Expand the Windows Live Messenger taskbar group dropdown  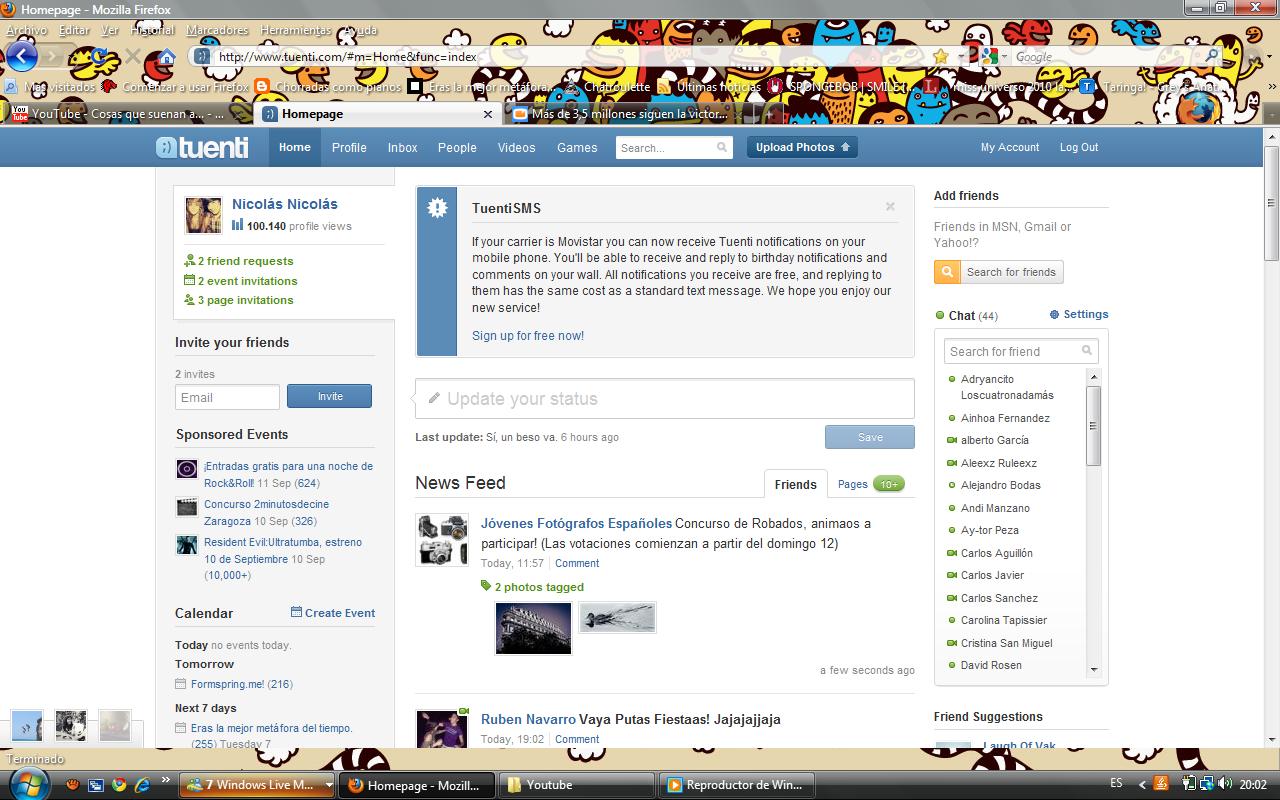pyautogui.click(x=329, y=785)
